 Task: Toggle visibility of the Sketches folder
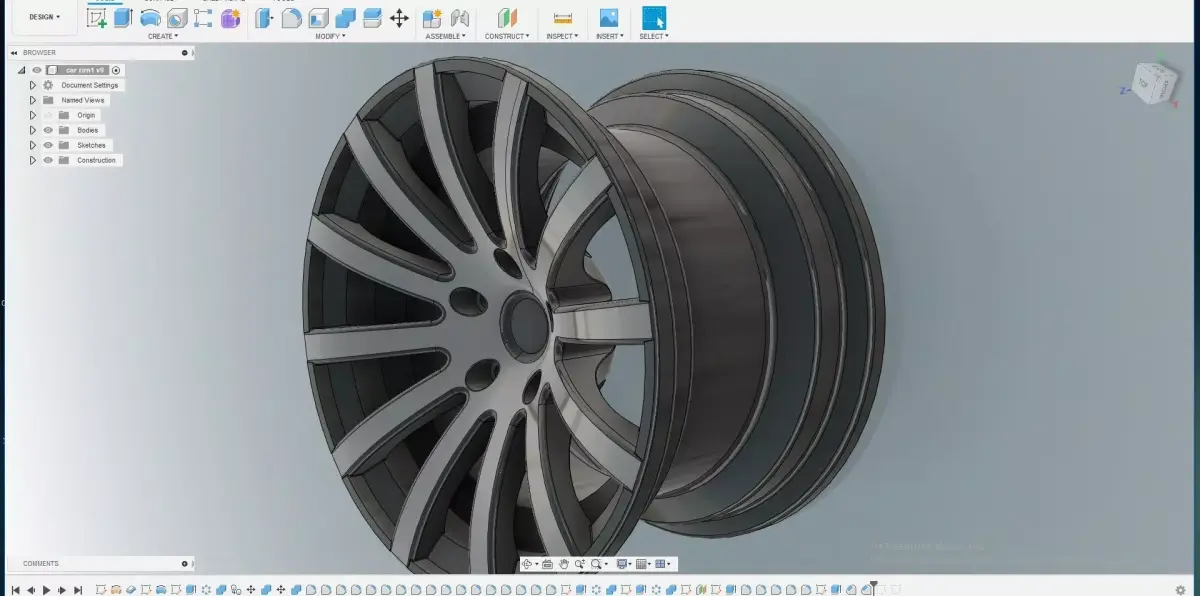point(47,145)
